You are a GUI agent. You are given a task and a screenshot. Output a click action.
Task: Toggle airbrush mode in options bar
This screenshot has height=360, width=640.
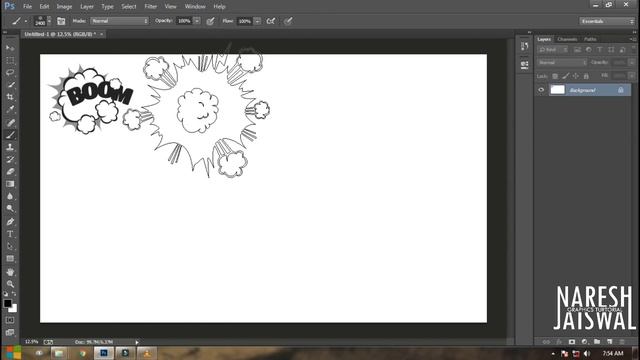(x=271, y=21)
